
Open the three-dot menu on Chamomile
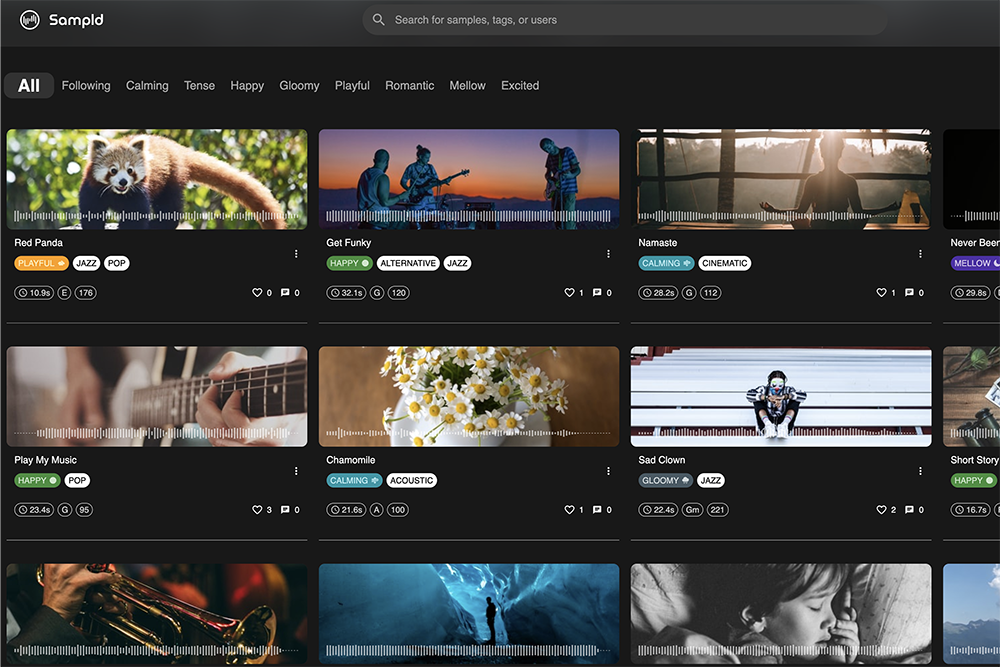click(608, 471)
